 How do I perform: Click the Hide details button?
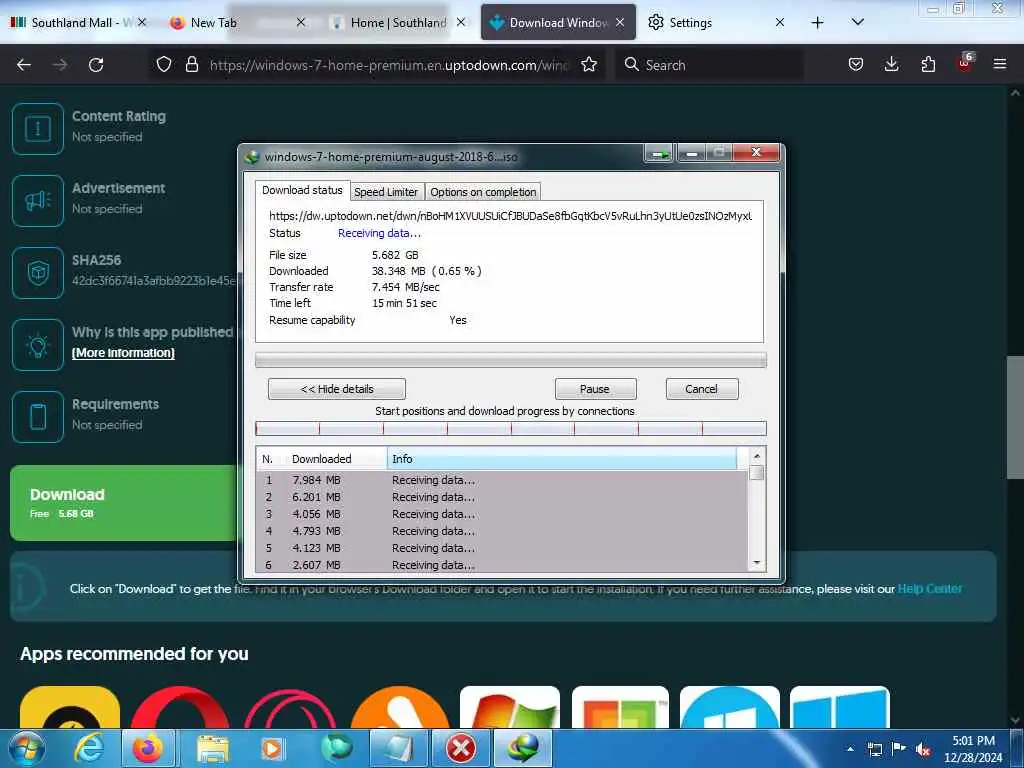pyautogui.click(x=337, y=389)
